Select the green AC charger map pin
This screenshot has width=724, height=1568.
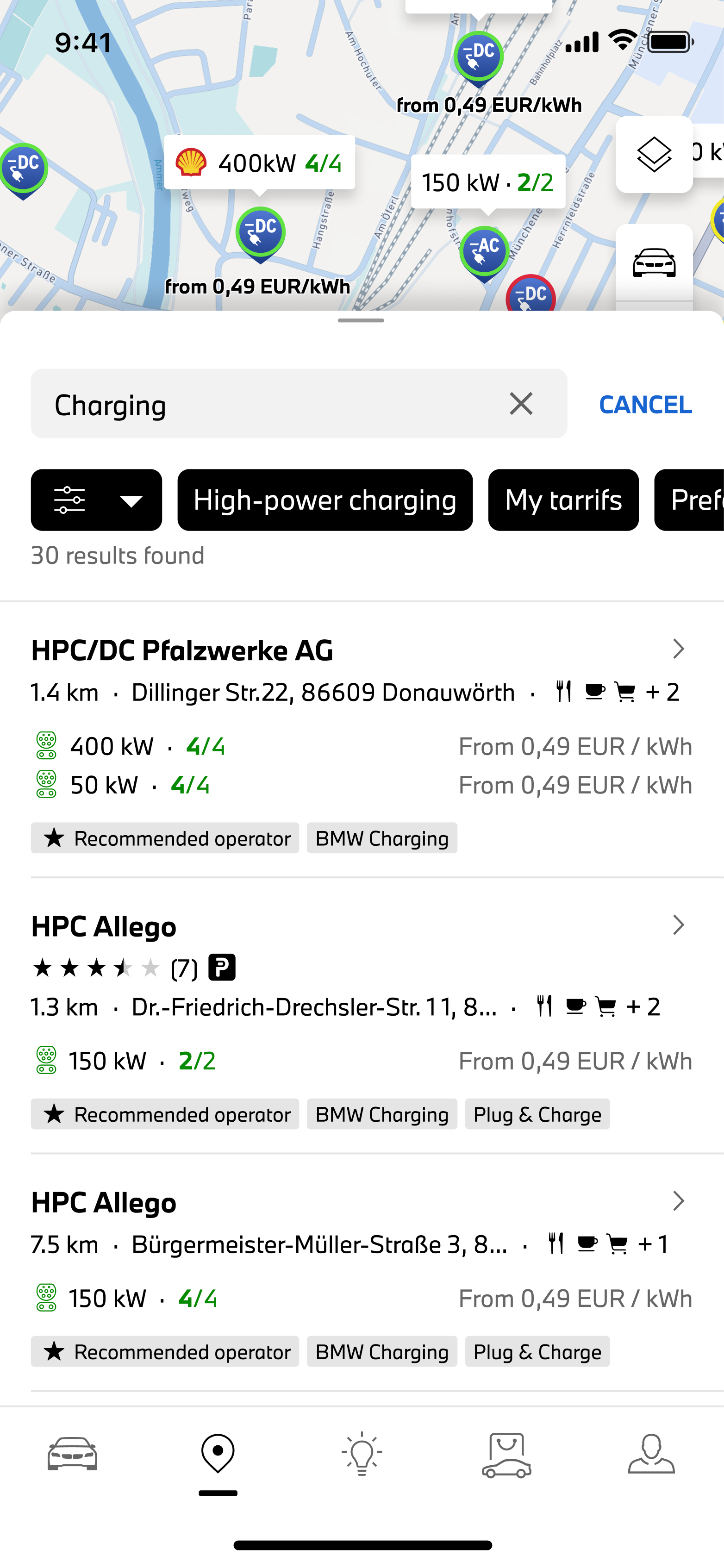[x=484, y=253]
